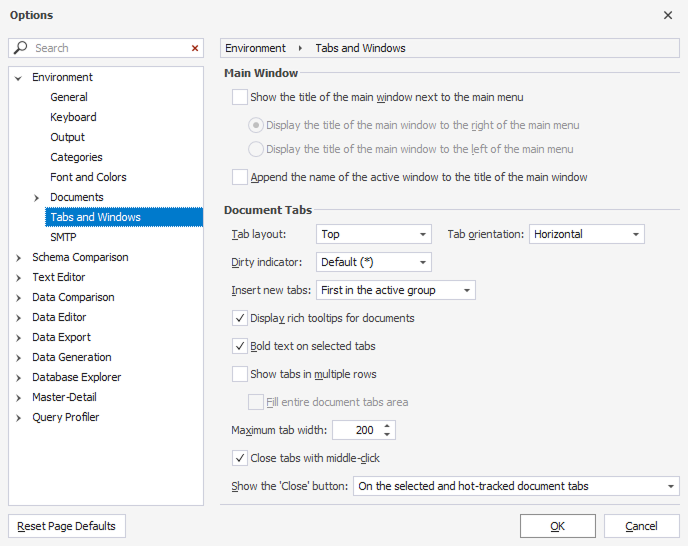Click the breadcrumb arrow separator
The height and width of the screenshot is (546, 688).
(300, 48)
